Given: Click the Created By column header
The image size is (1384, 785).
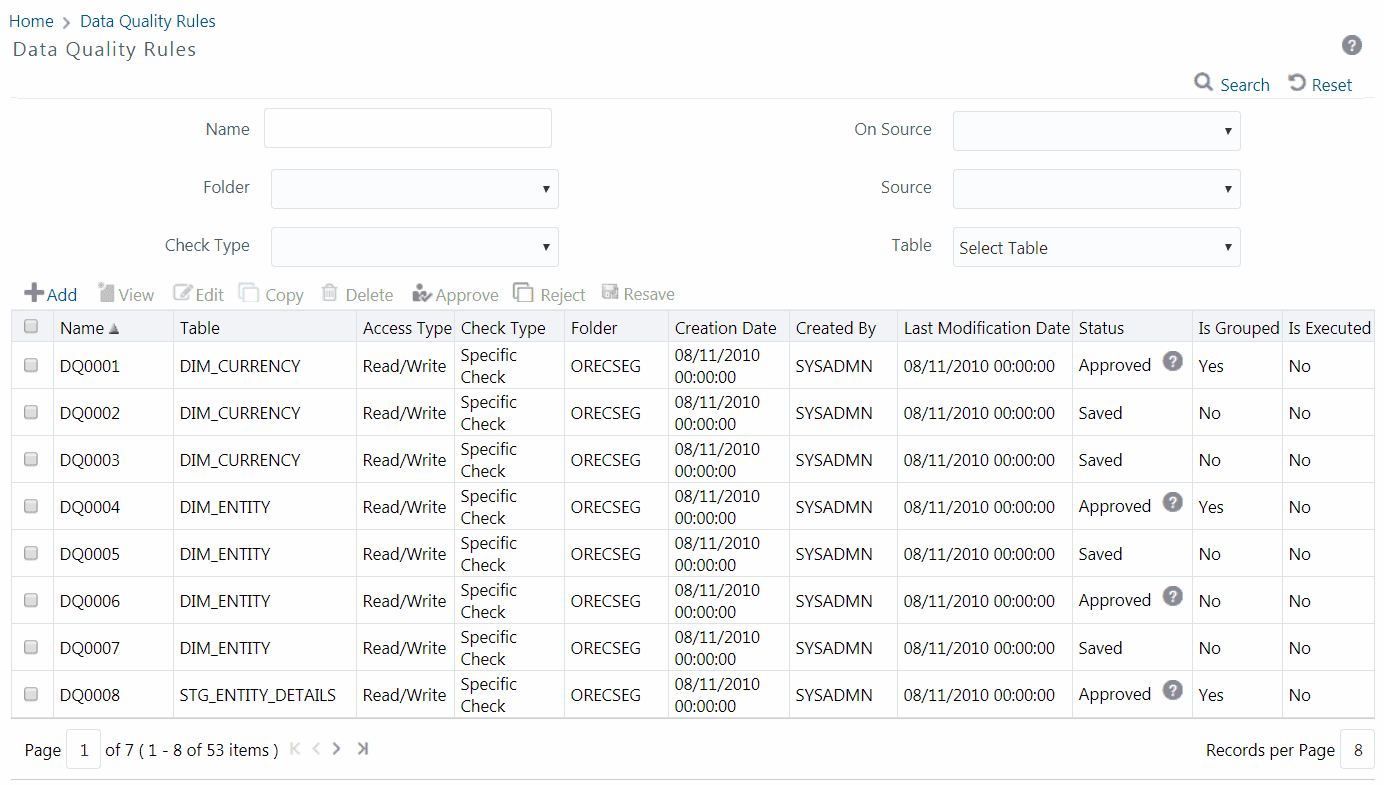Looking at the screenshot, I should (836, 328).
